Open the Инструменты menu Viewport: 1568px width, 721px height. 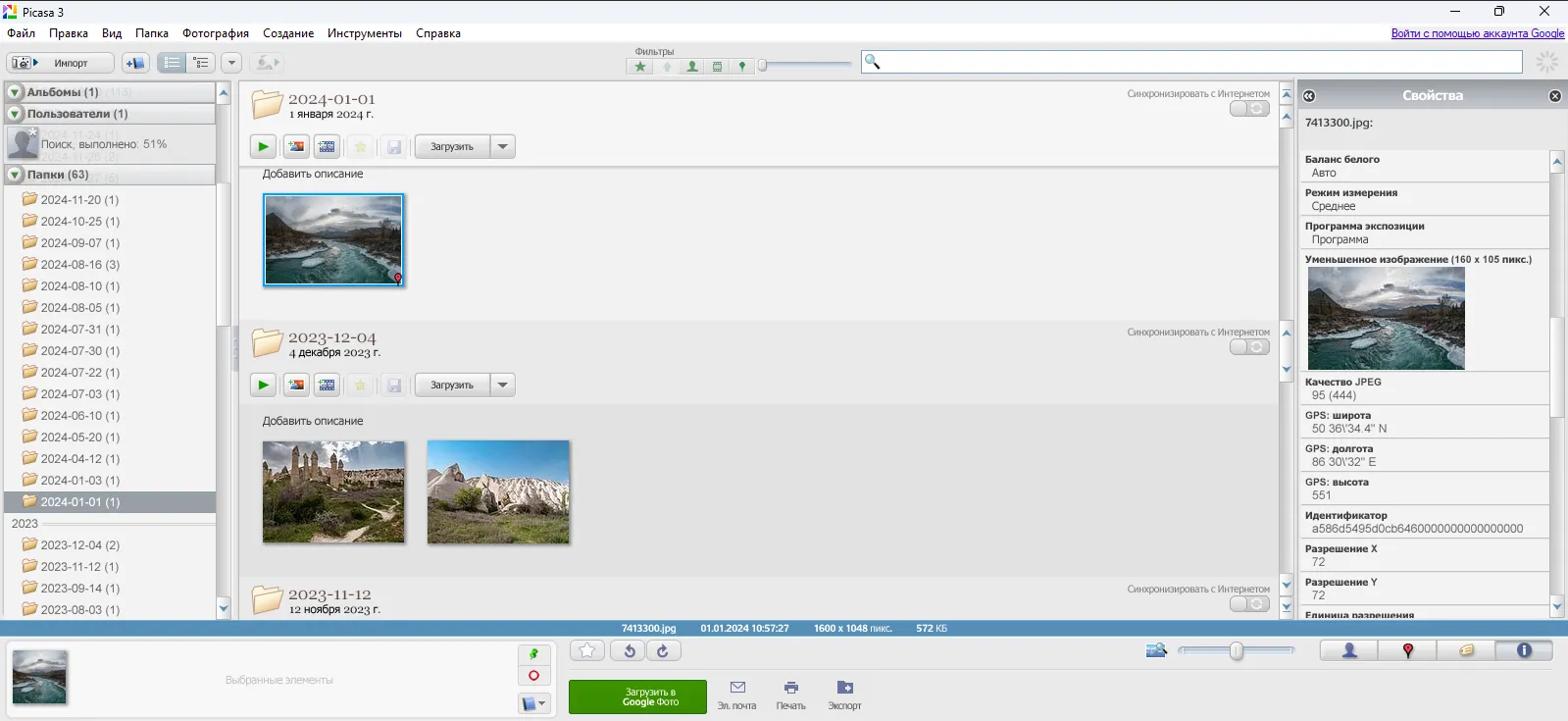(x=364, y=33)
